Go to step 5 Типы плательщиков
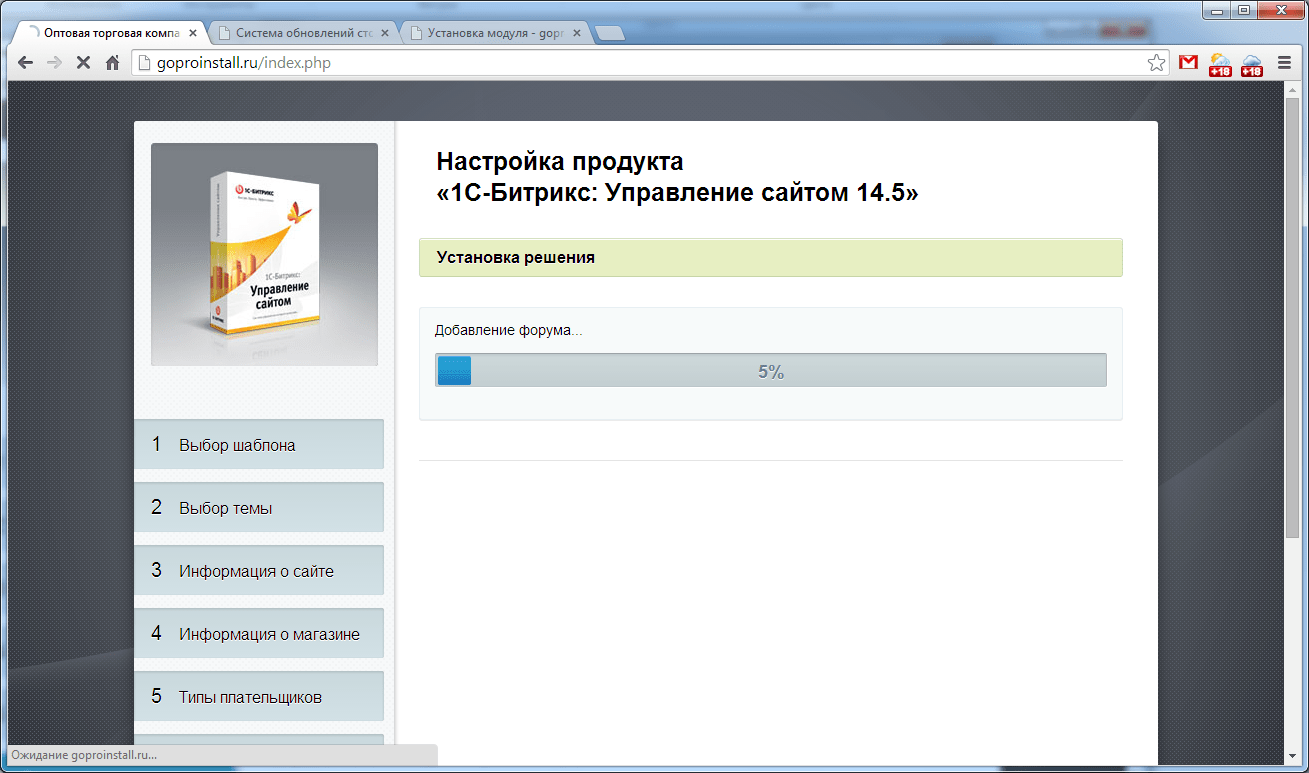 point(259,696)
